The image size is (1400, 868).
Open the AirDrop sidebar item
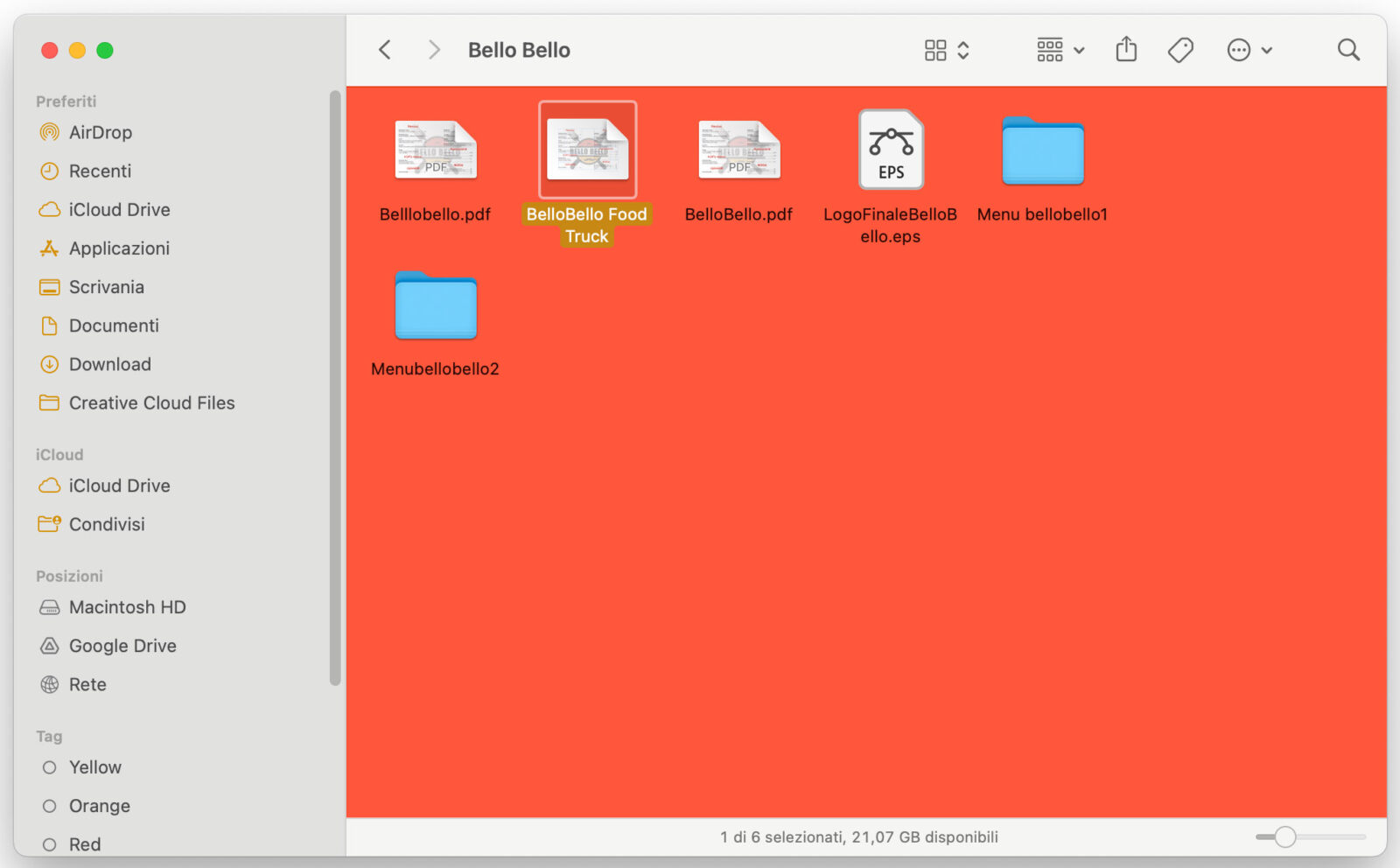[101, 132]
